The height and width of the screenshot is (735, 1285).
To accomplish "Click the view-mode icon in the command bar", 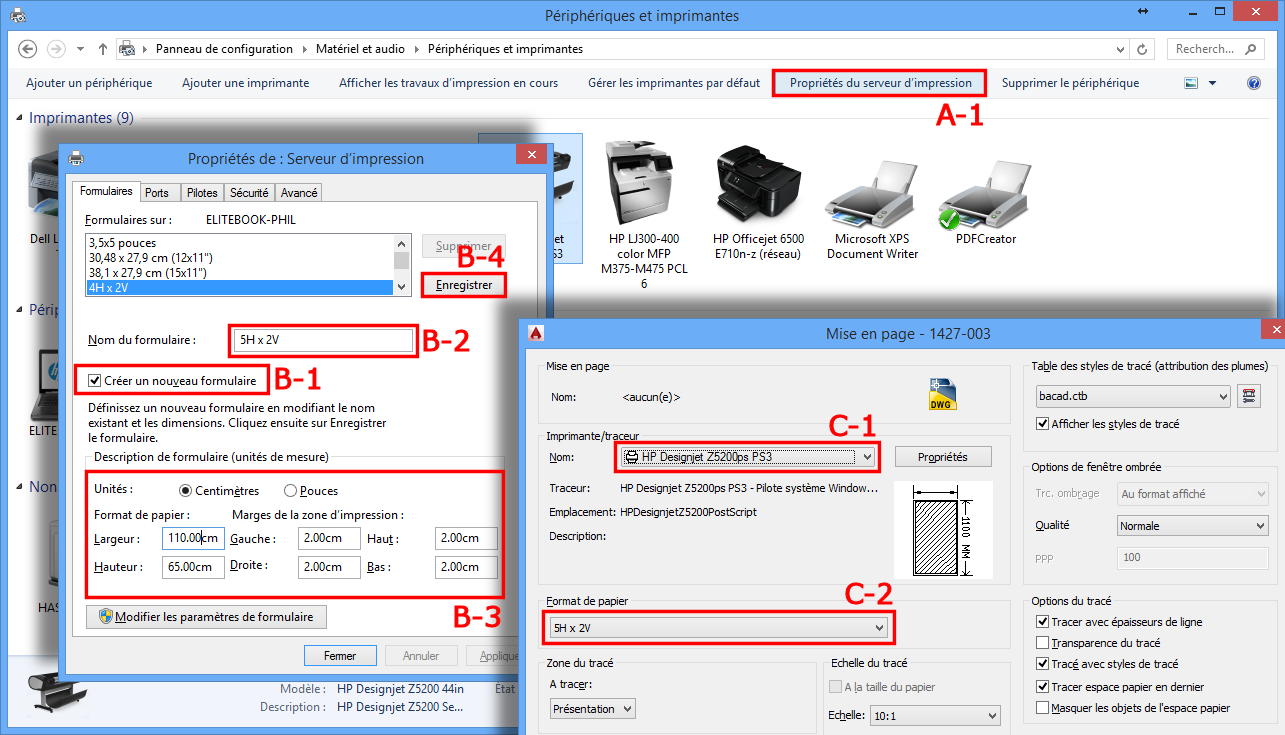I will tap(1191, 83).
